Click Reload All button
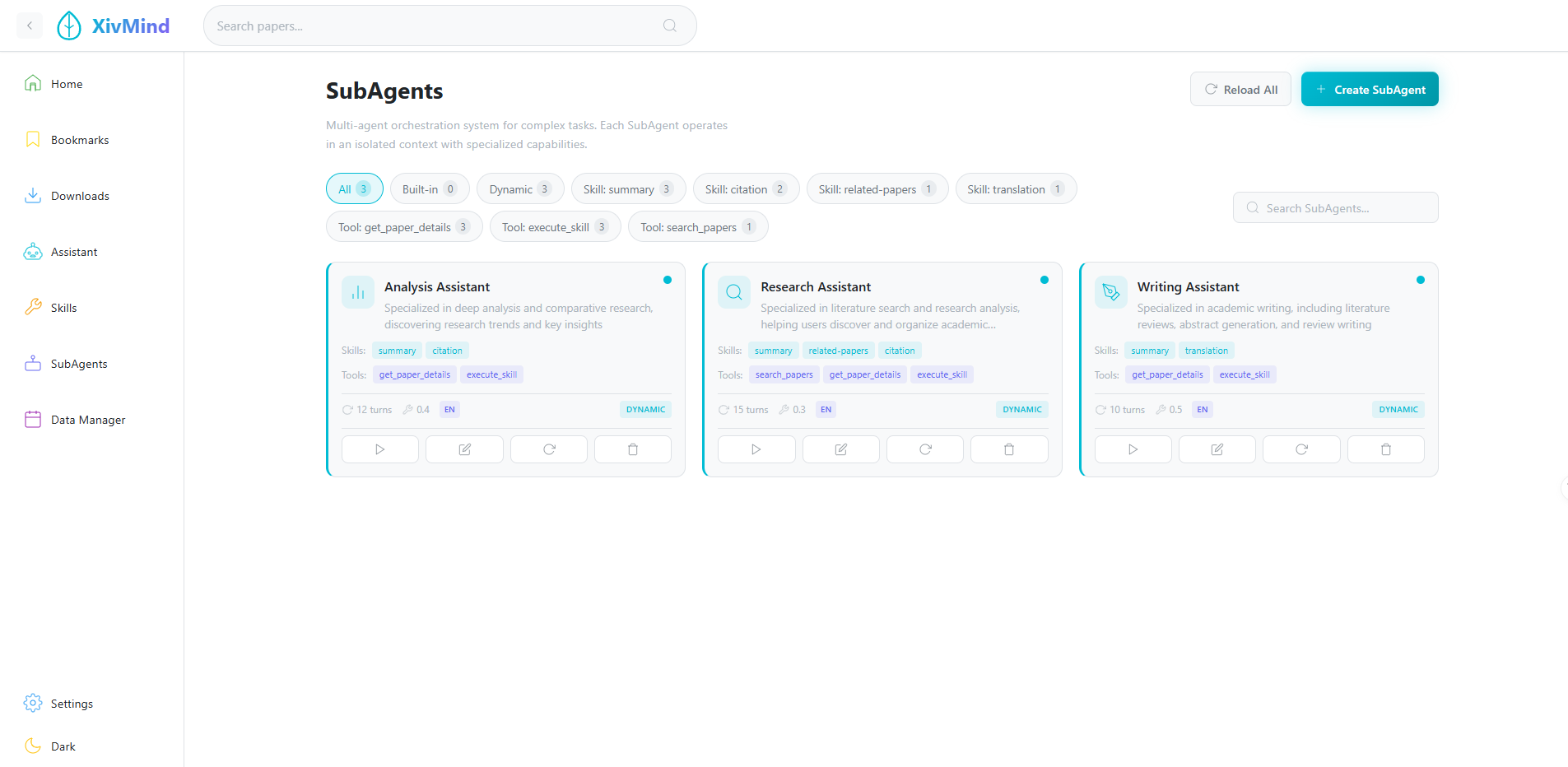The width and height of the screenshot is (1568, 767). (x=1240, y=89)
